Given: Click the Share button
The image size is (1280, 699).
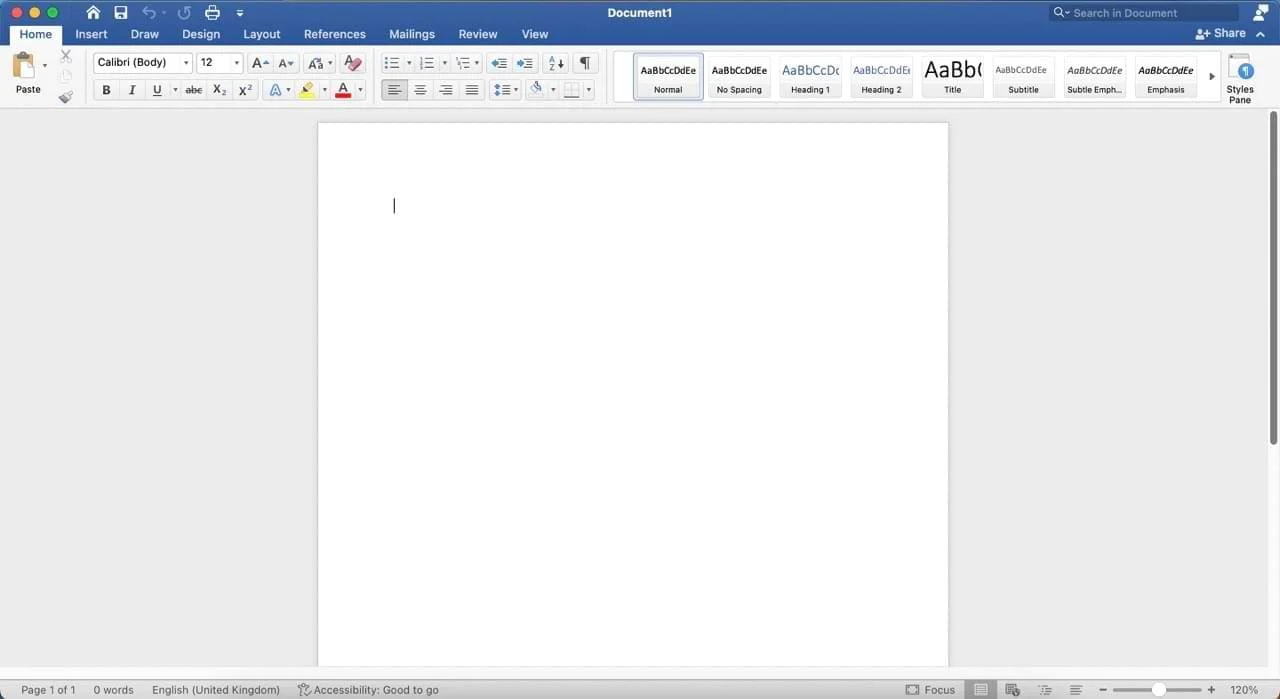Looking at the screenshot, I should (1221, 33).
